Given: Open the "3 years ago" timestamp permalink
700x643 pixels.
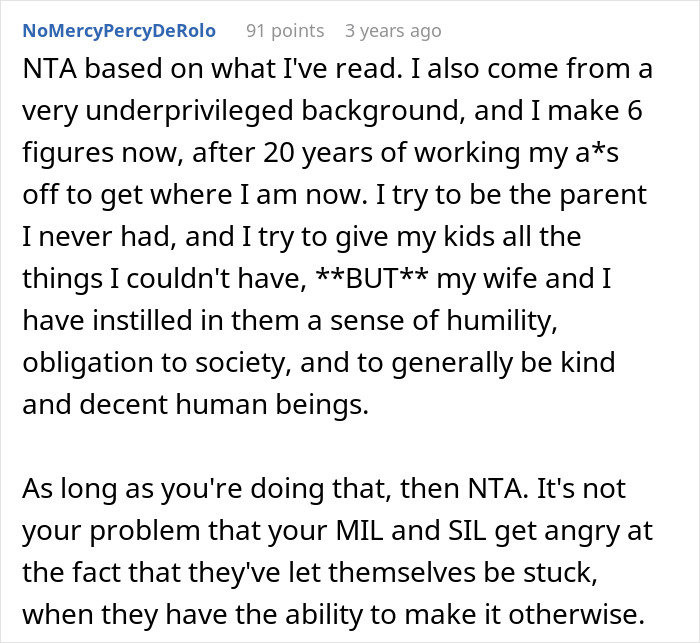Looking at the screenshot, I should pos(392,31).
